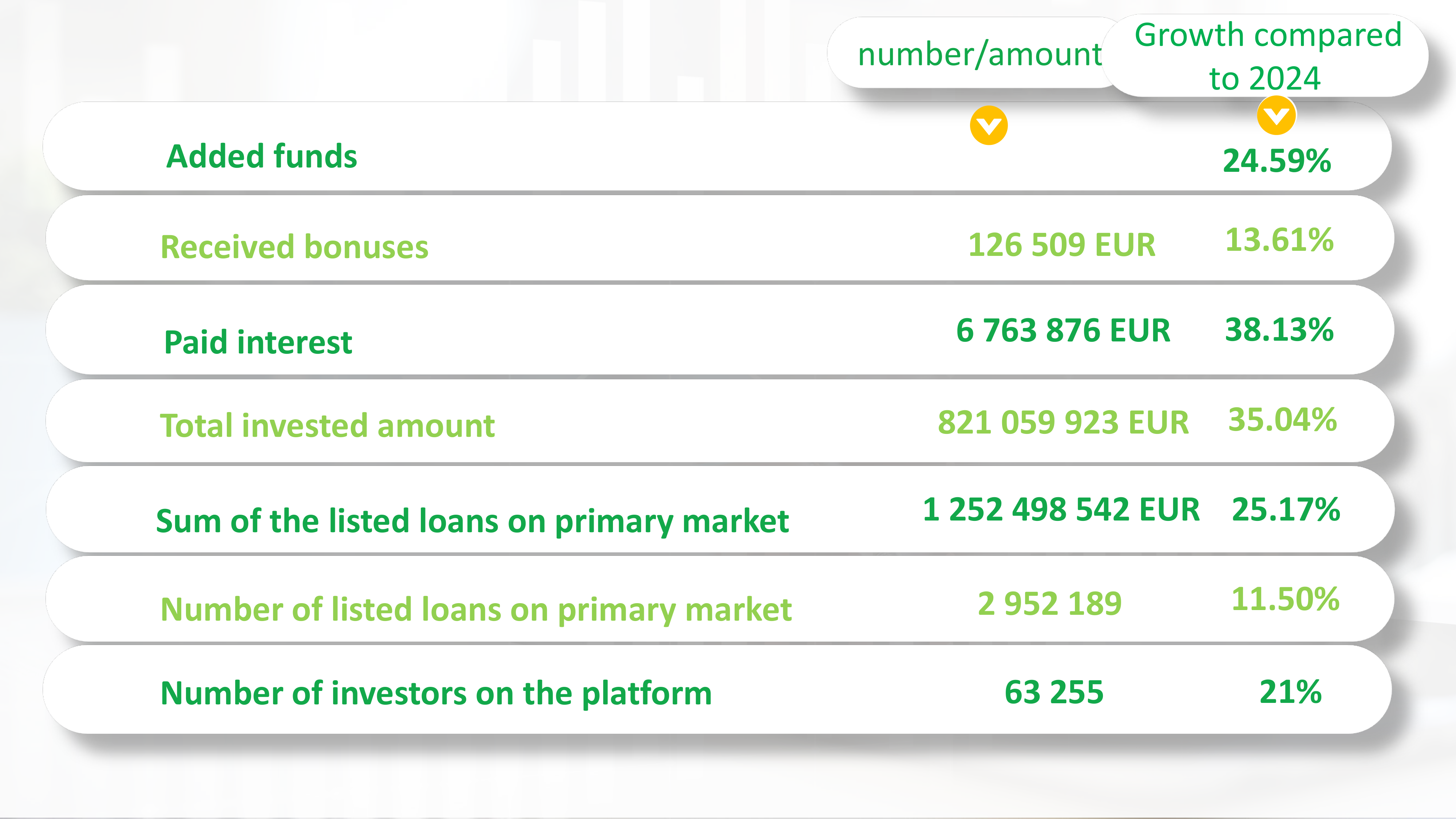Click the 126 509 EUR amount
Screen dimensions: 1456x819
point(1061,245)
